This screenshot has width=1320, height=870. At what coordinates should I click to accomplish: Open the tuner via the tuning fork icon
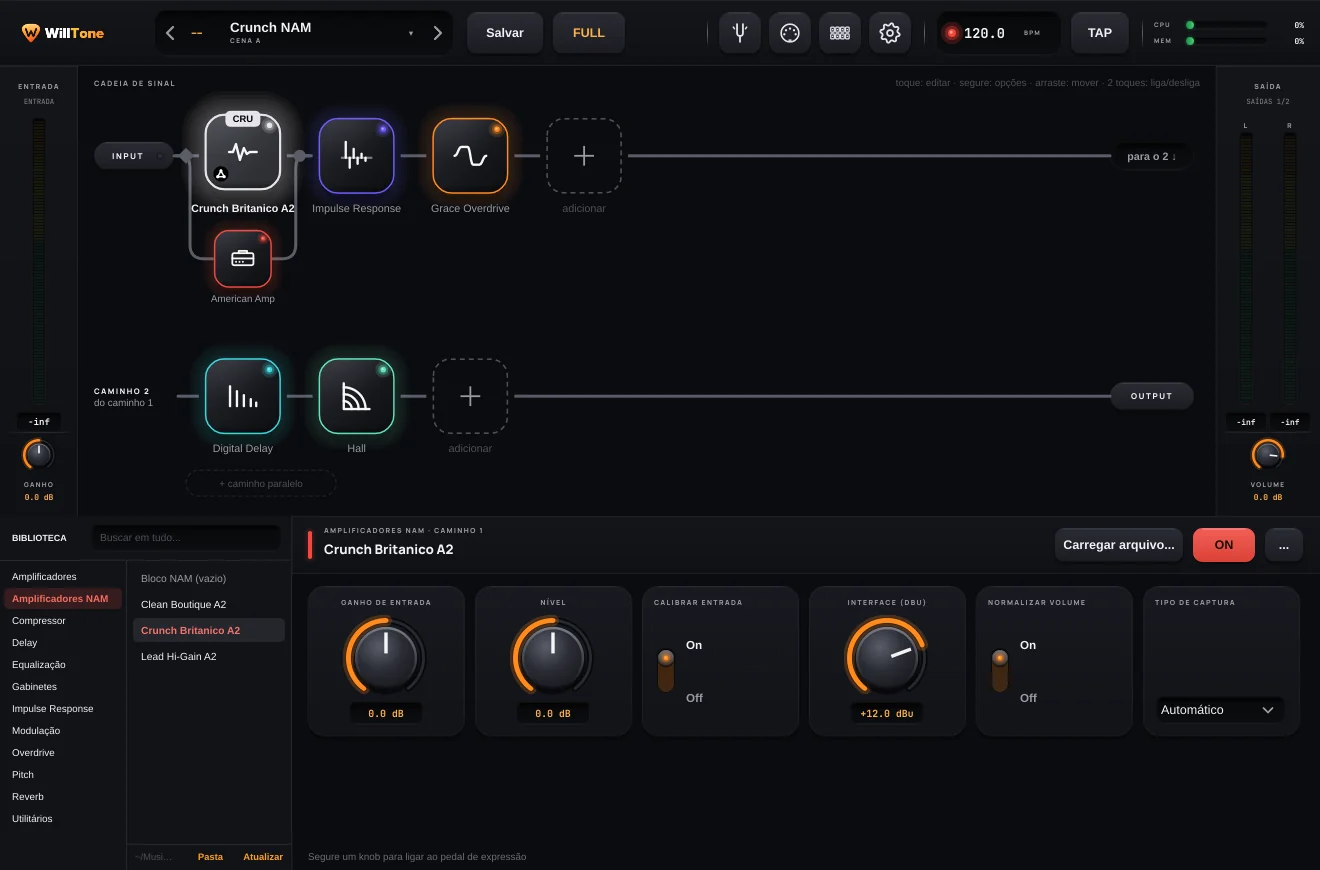[x=740, y=33]
